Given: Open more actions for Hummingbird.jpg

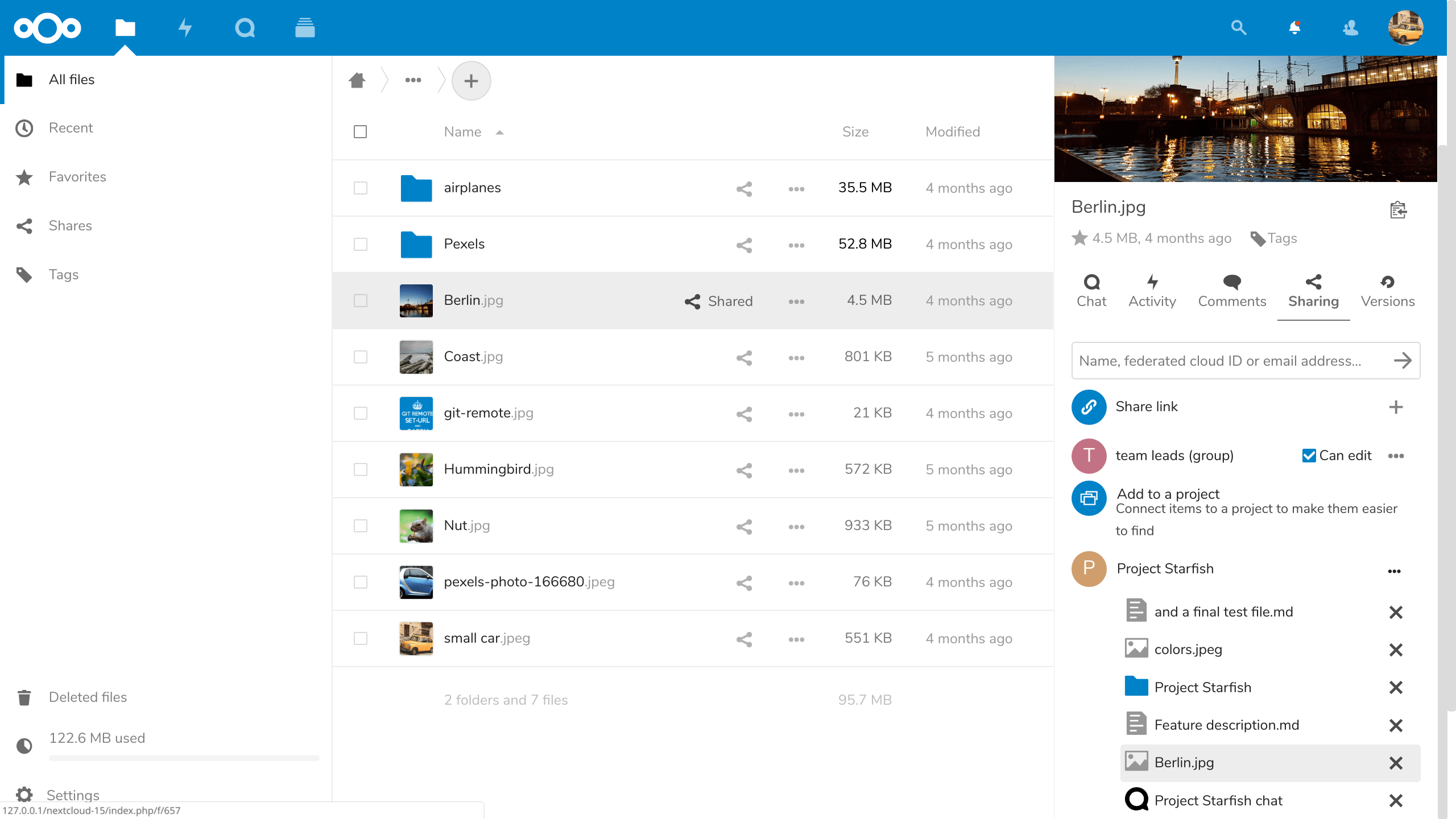Looking at the screenshot, I should pos(796,470).
